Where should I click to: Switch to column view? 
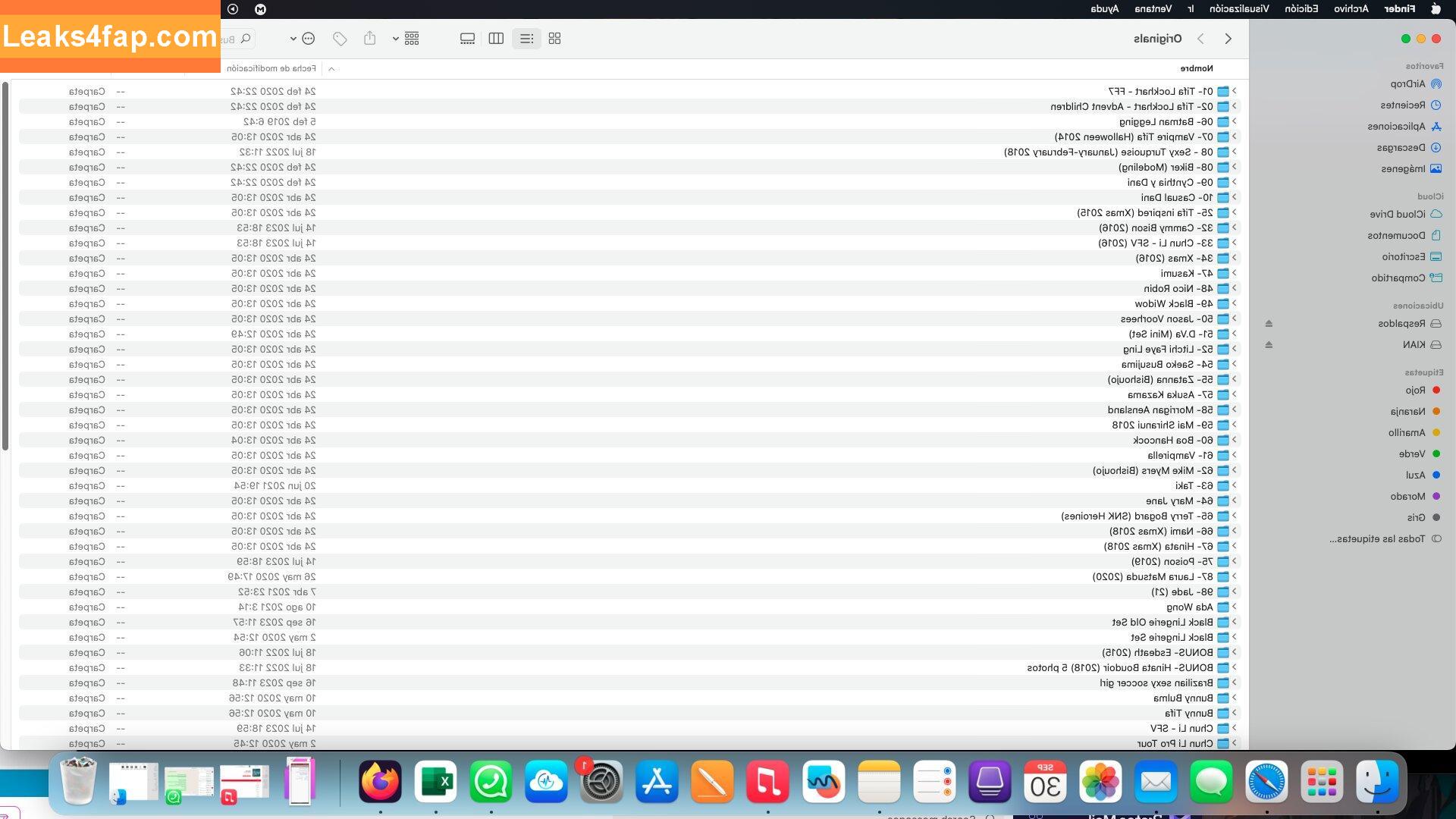pyautogui.click(x=496, y=39)
